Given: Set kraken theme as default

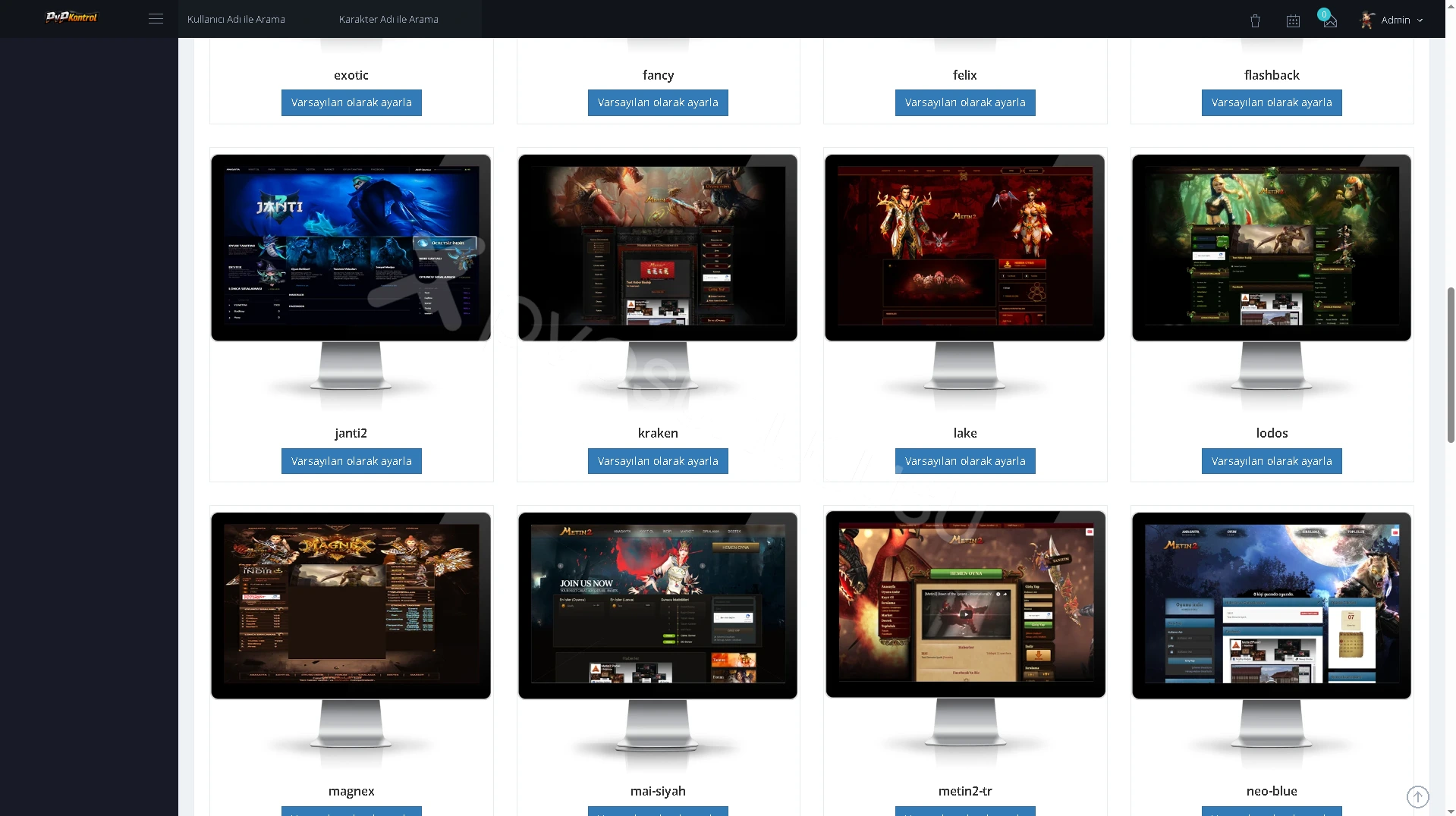Looking at the screenshot, I should pos(658,461).
